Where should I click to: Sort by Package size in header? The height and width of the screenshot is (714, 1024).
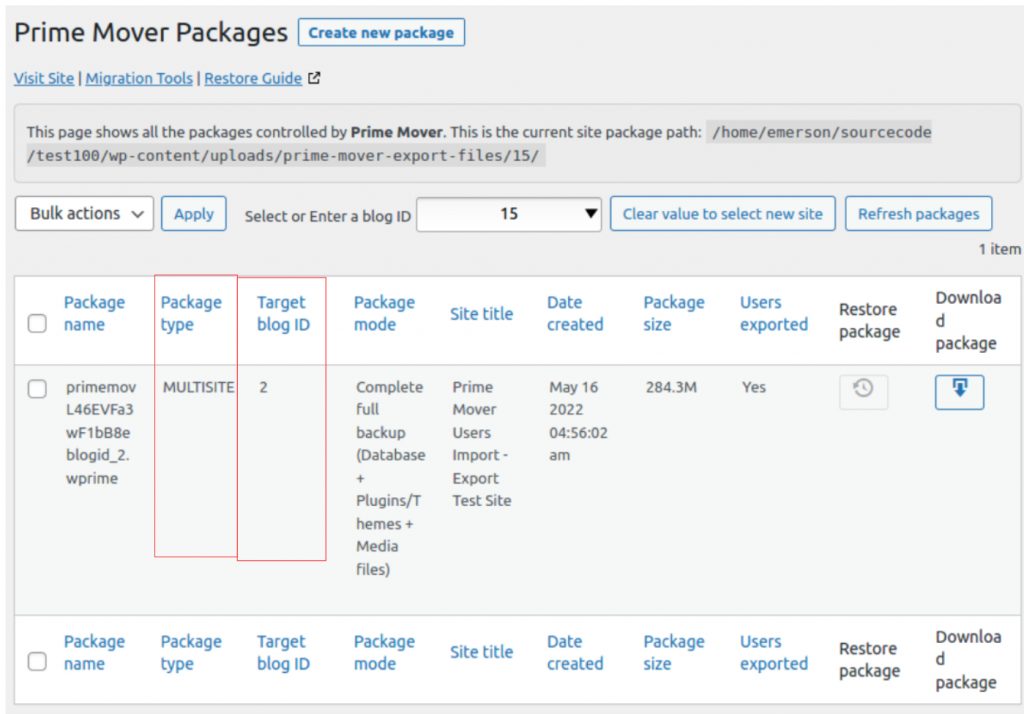coord(674,314)
